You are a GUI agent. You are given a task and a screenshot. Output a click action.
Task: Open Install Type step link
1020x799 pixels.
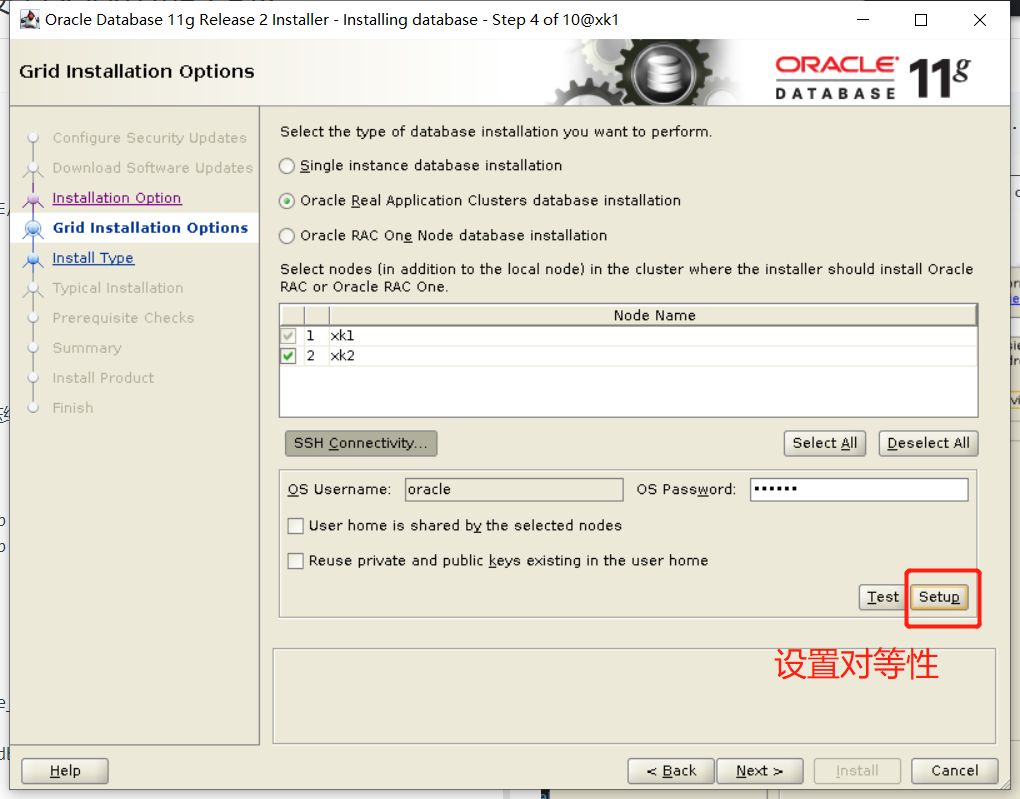[93, 258]
